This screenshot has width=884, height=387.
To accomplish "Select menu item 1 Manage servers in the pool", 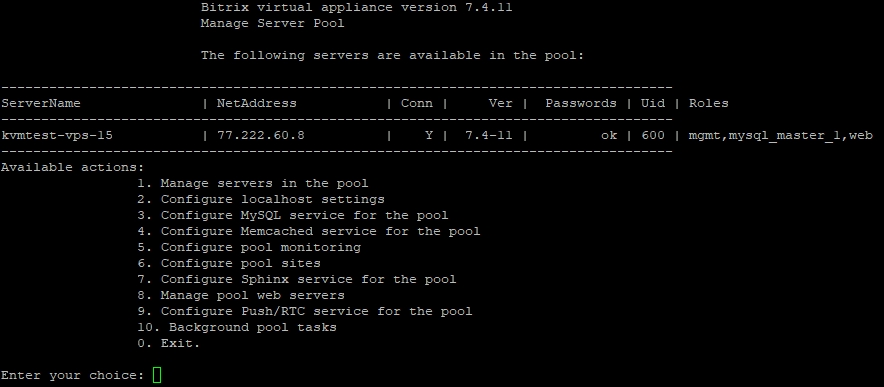I will [253, 183].
